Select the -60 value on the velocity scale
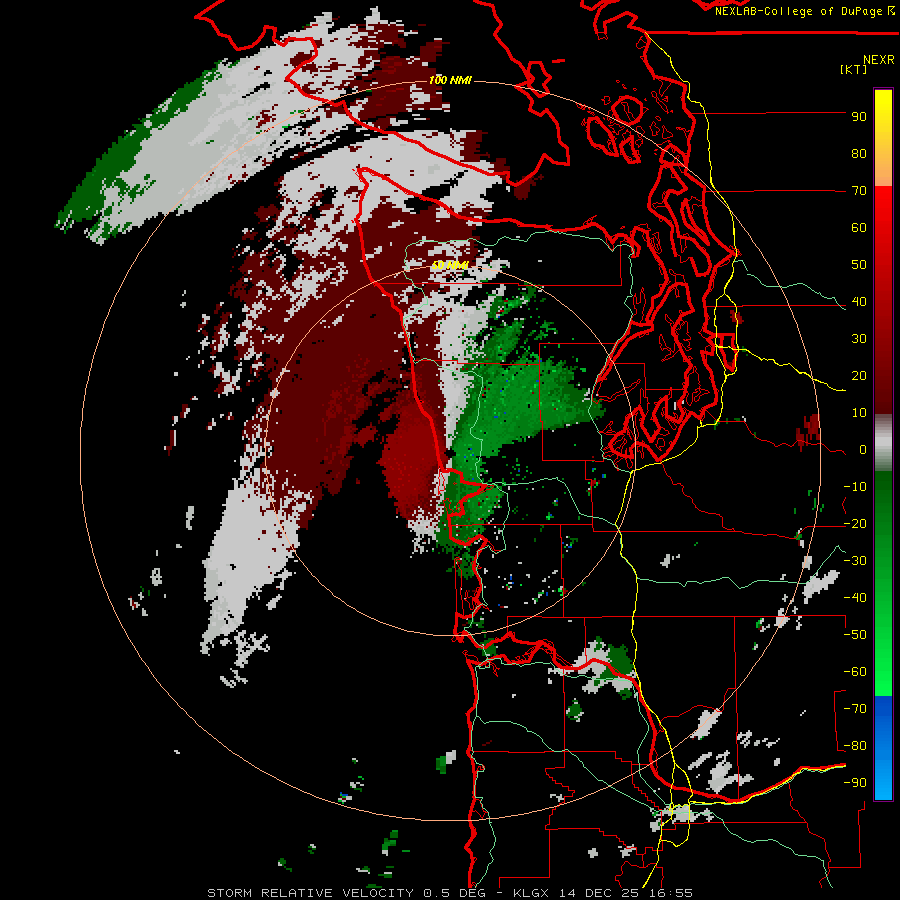Screen dimensions: 900x900 tap(855, 672)
